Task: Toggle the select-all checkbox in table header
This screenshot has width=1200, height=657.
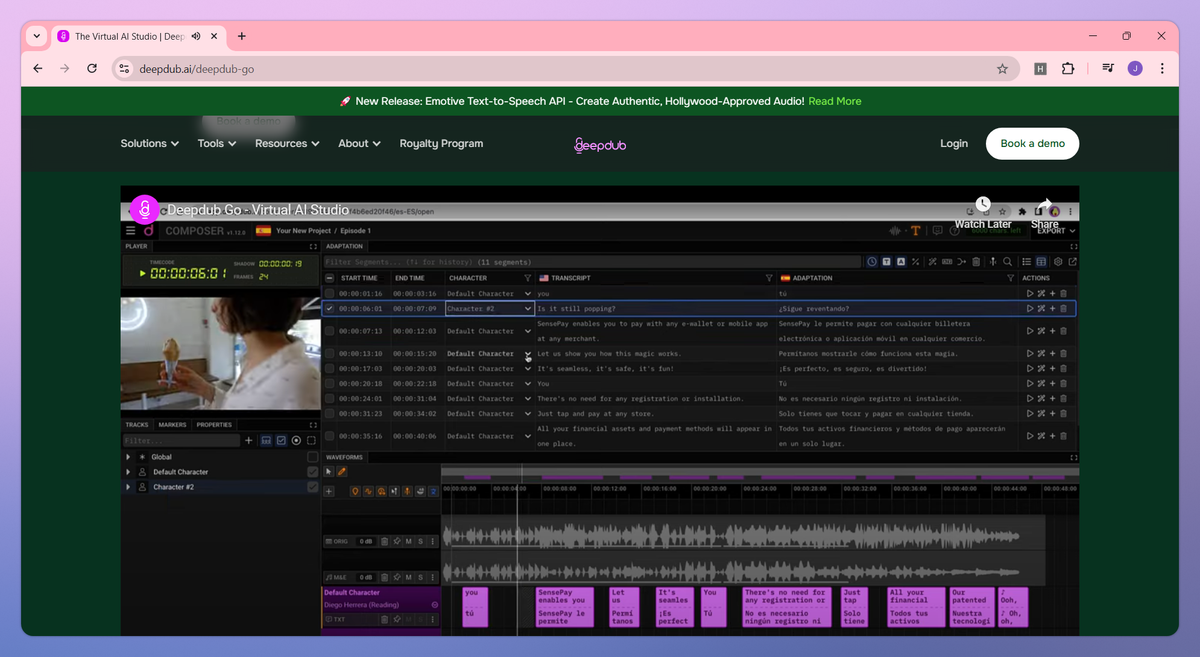Action: (330, 278)
